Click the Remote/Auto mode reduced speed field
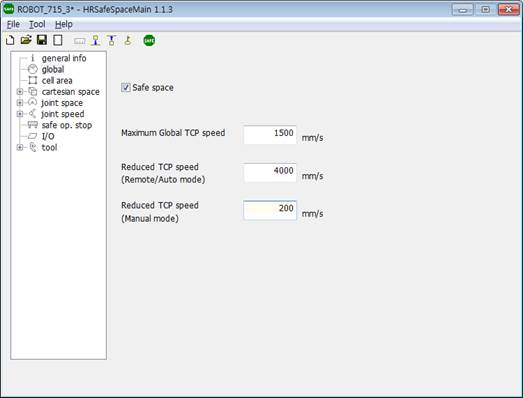 (x=270, y=172)
